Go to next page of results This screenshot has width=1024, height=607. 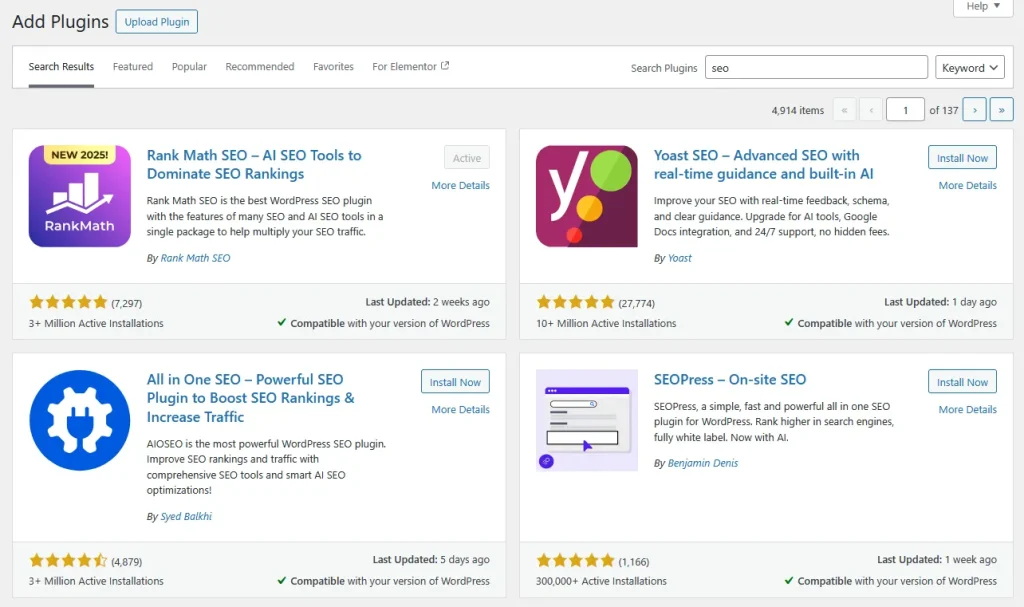pos(974,110)
